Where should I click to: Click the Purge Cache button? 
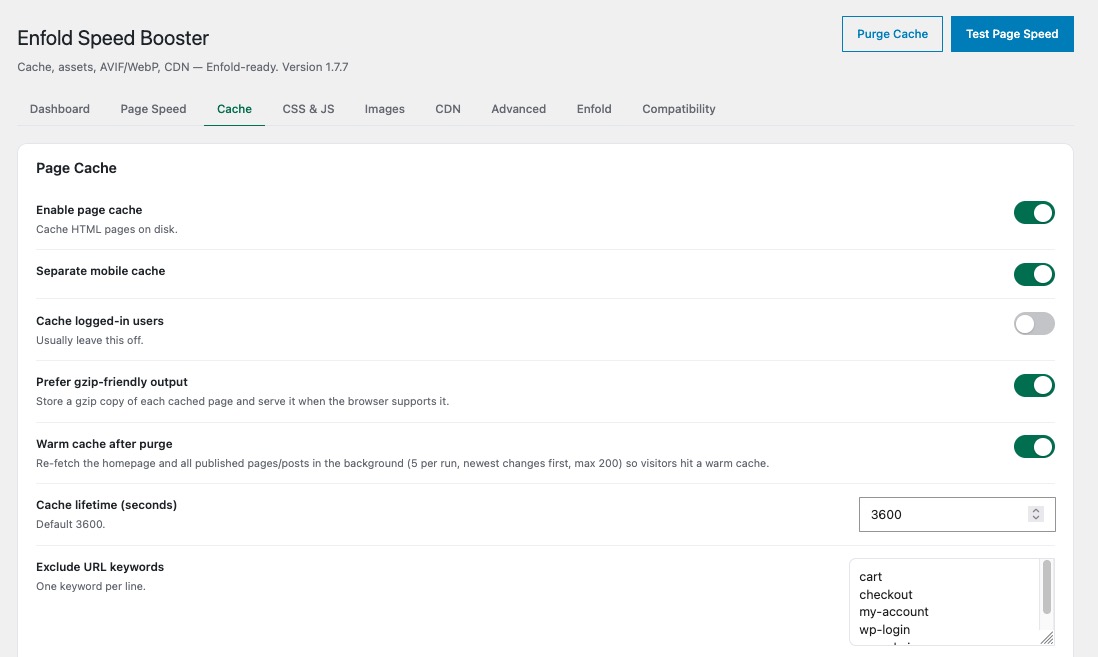892,34
